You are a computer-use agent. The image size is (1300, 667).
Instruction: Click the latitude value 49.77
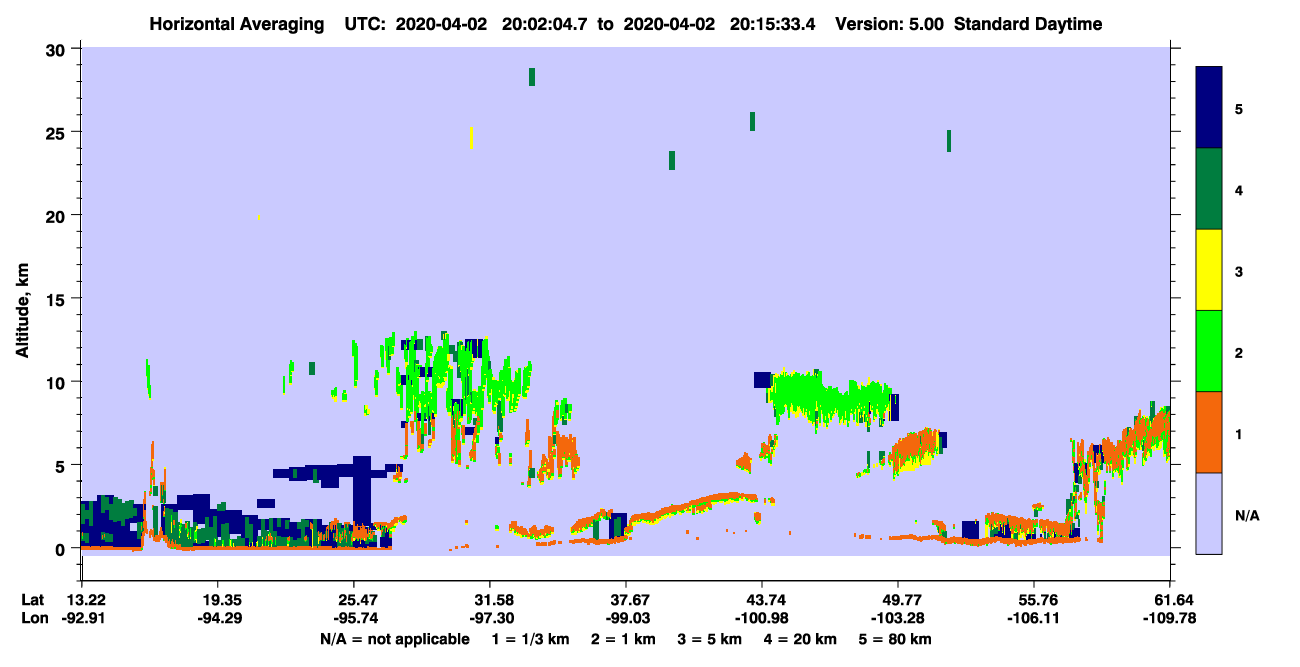pos(898,600)
